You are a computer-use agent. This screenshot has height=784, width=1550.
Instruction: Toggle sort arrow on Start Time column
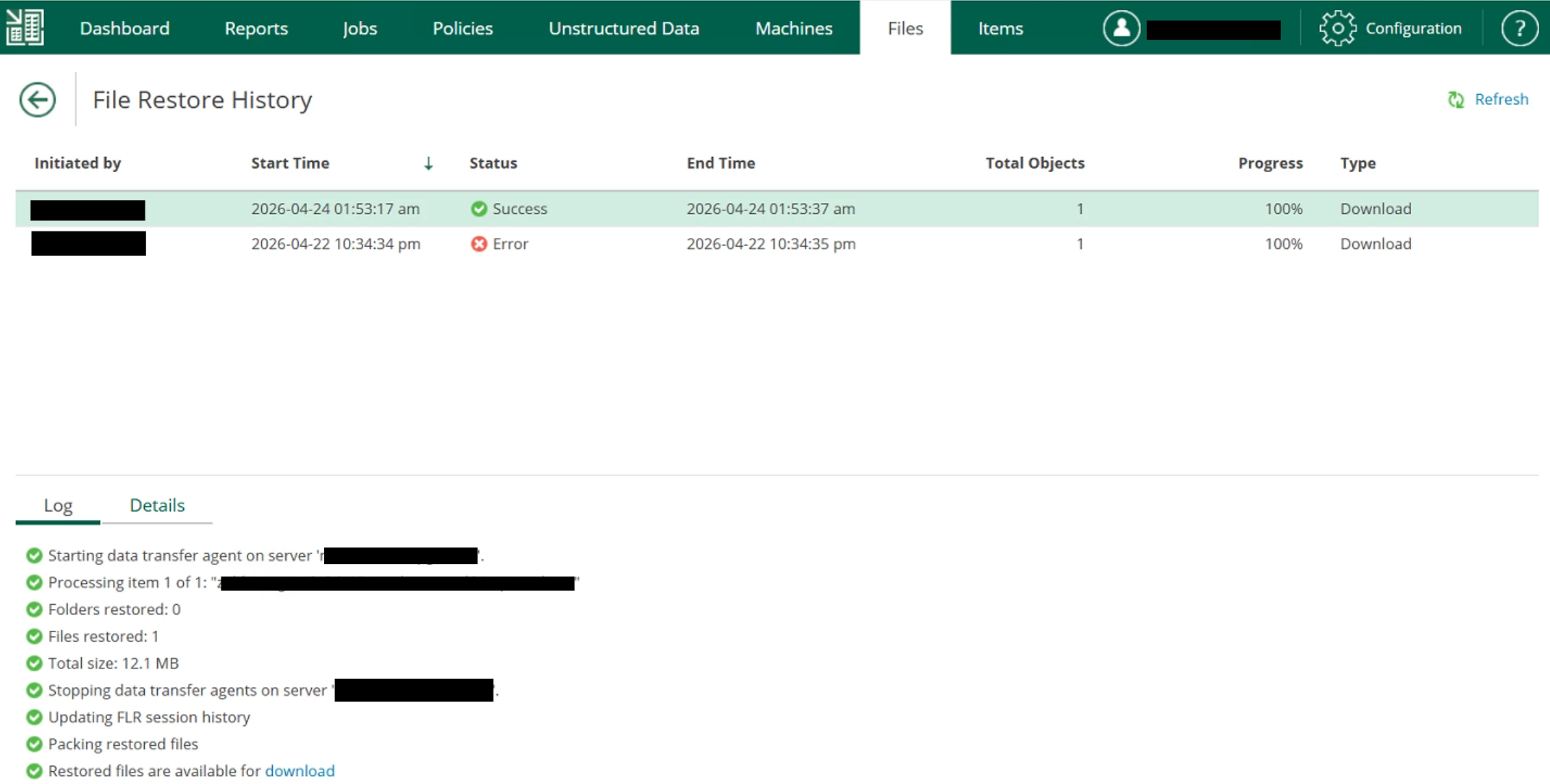pos(428,163)
